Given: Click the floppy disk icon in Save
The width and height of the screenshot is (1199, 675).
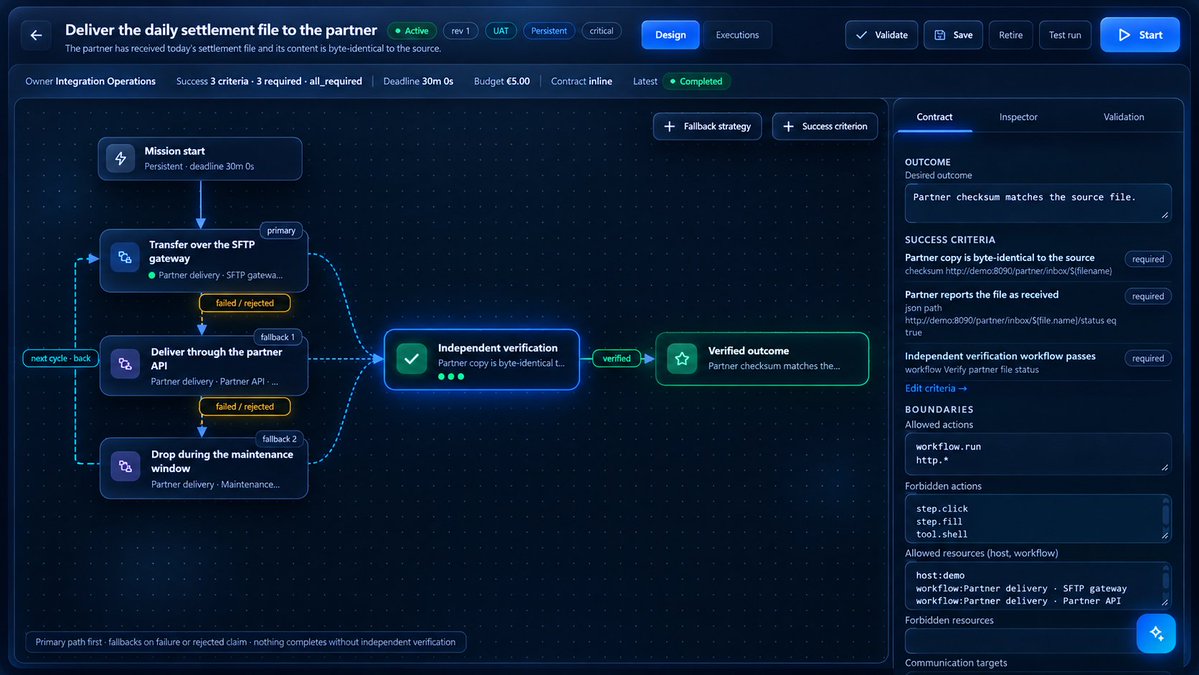Looking at the screenshot, I should pyautogui.click(x=940, y=35).
